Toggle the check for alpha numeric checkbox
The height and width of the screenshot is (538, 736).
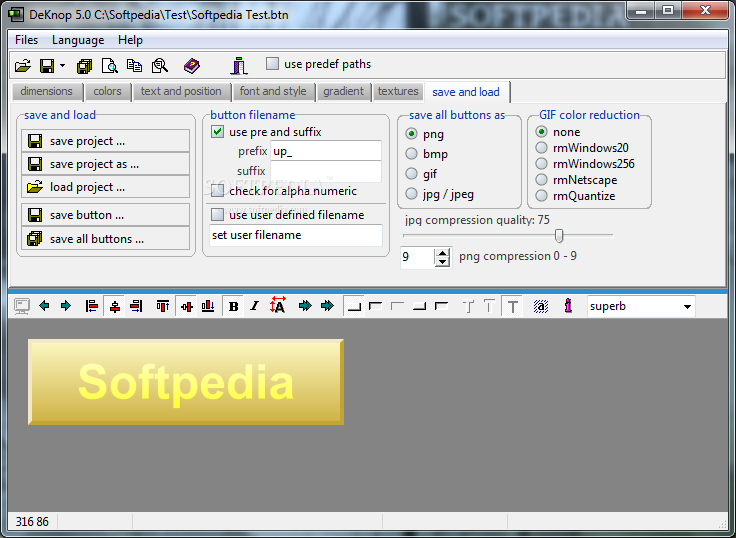[x=217, y=191]
